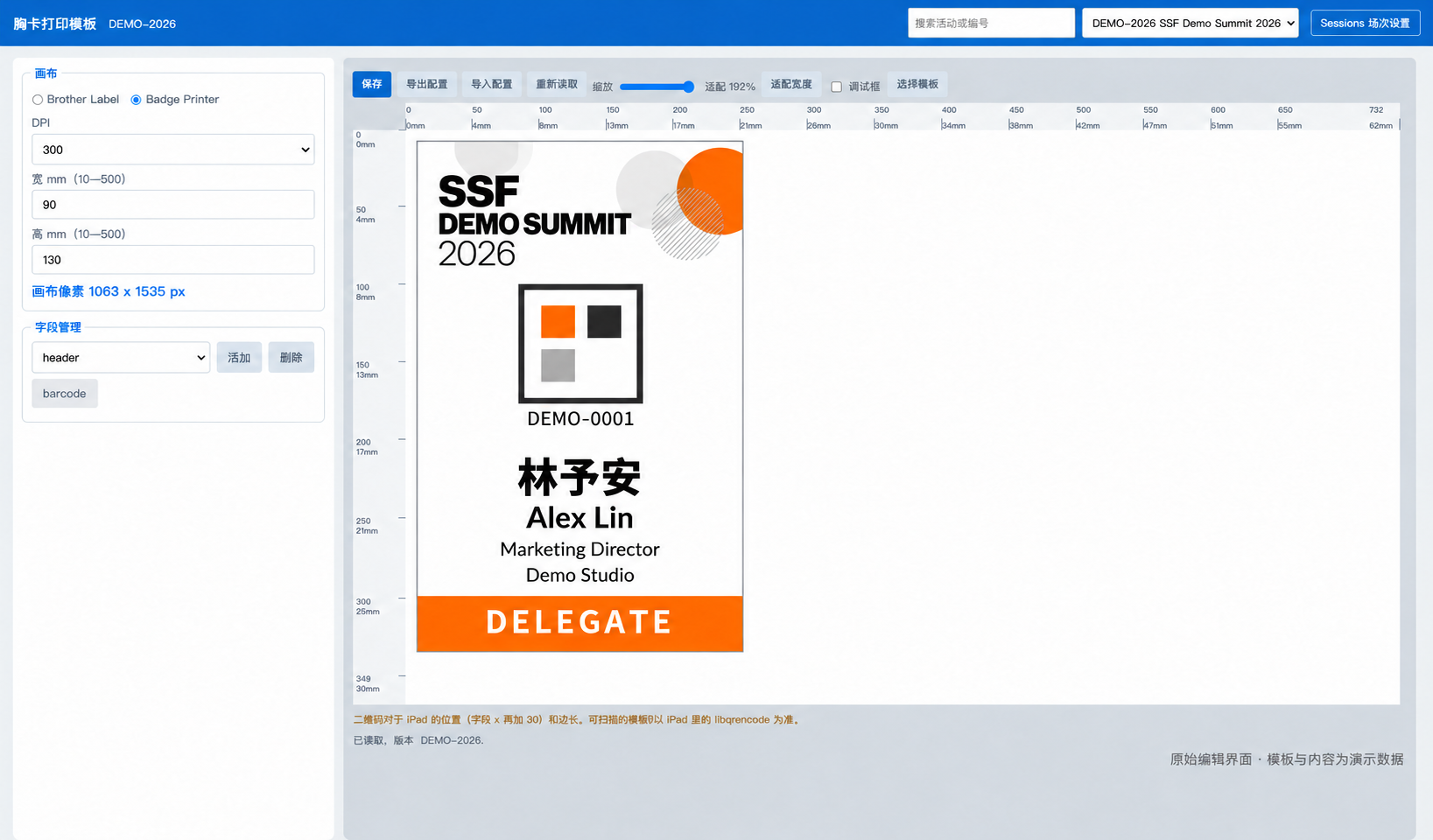Select the Badge Printer radio option
This screenshot has height=840, width=1433.
pos(136,100)
